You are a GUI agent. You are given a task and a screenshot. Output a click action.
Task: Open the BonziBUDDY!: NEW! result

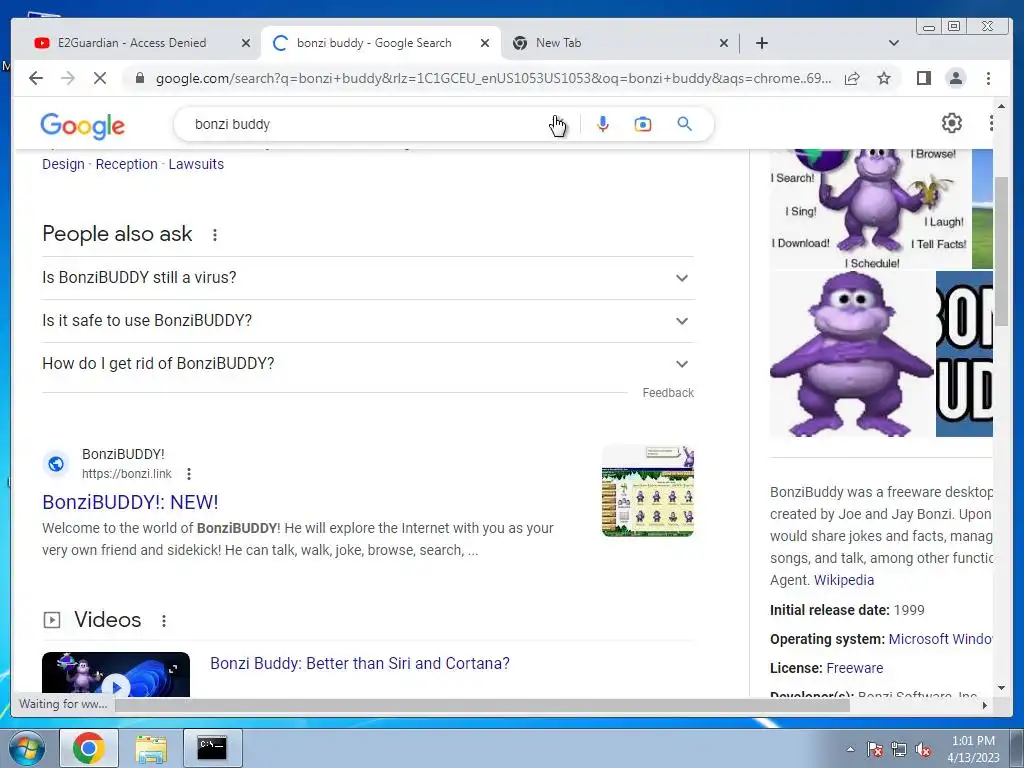(x=130, y=502)
